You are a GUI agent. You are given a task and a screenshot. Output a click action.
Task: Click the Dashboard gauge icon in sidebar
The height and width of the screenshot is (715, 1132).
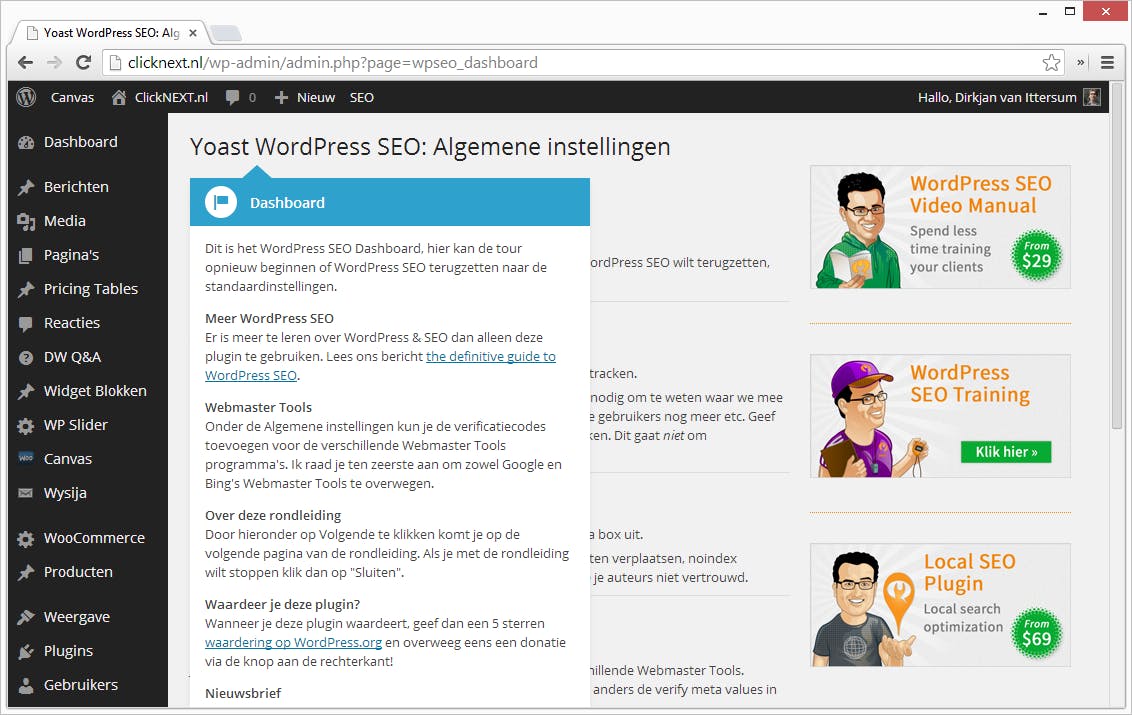tap(26, 142)
